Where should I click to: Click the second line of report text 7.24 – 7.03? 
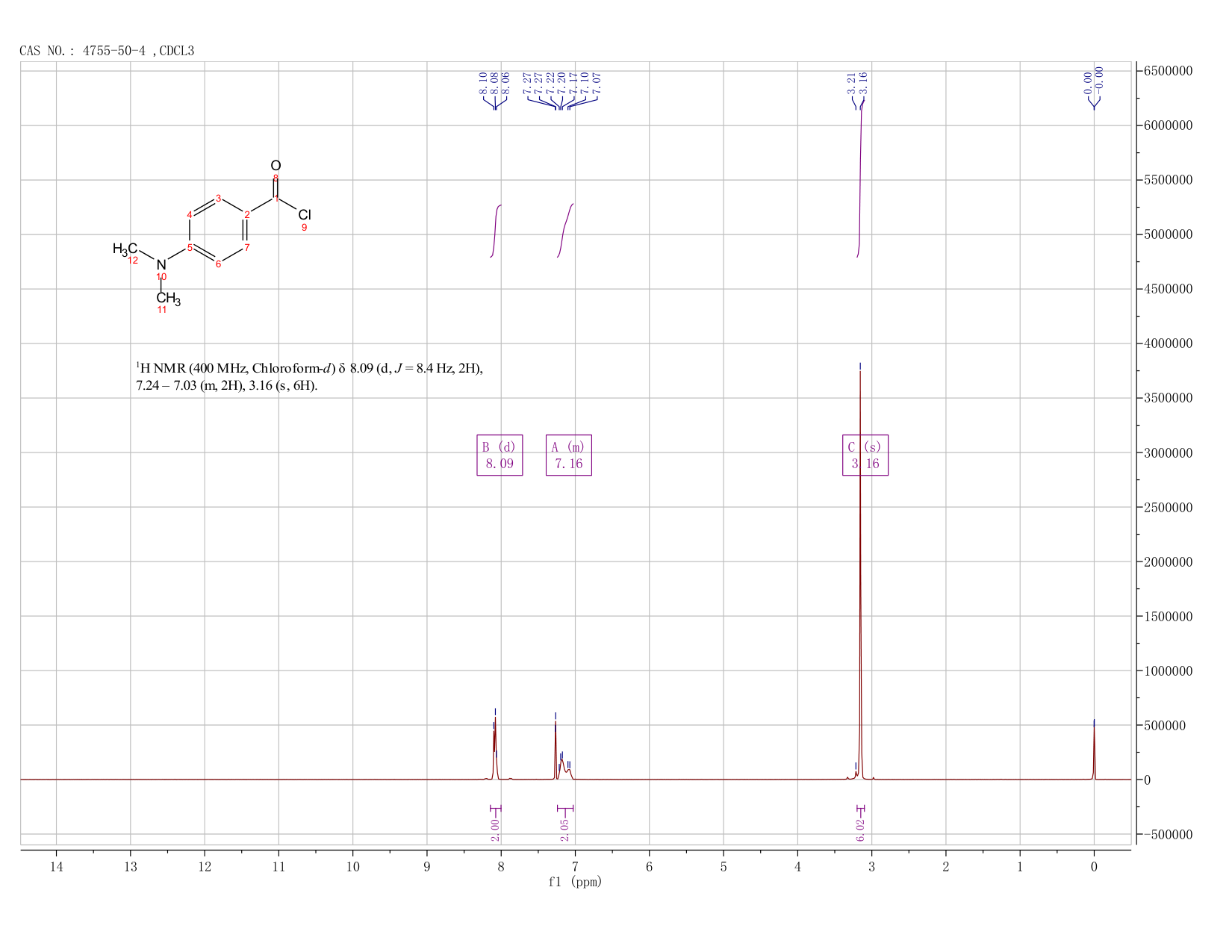click(x=227, y=386)
